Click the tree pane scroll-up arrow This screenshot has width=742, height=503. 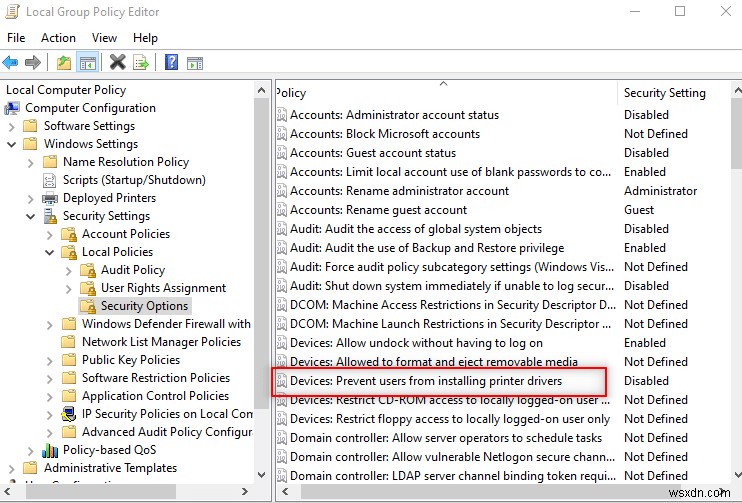[x=262, y=90]
